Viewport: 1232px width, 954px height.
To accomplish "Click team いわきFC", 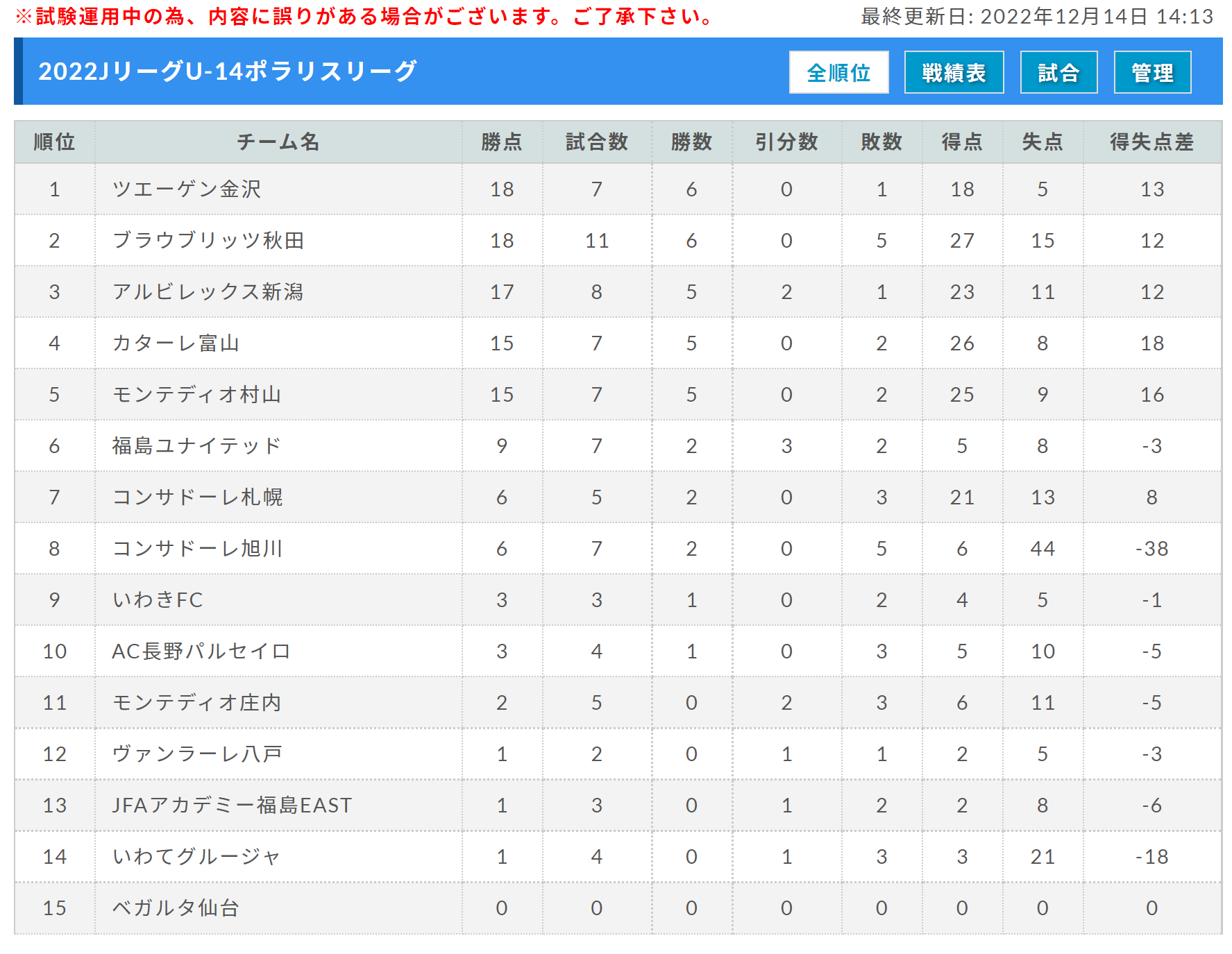I will click(x=158, y=600).
